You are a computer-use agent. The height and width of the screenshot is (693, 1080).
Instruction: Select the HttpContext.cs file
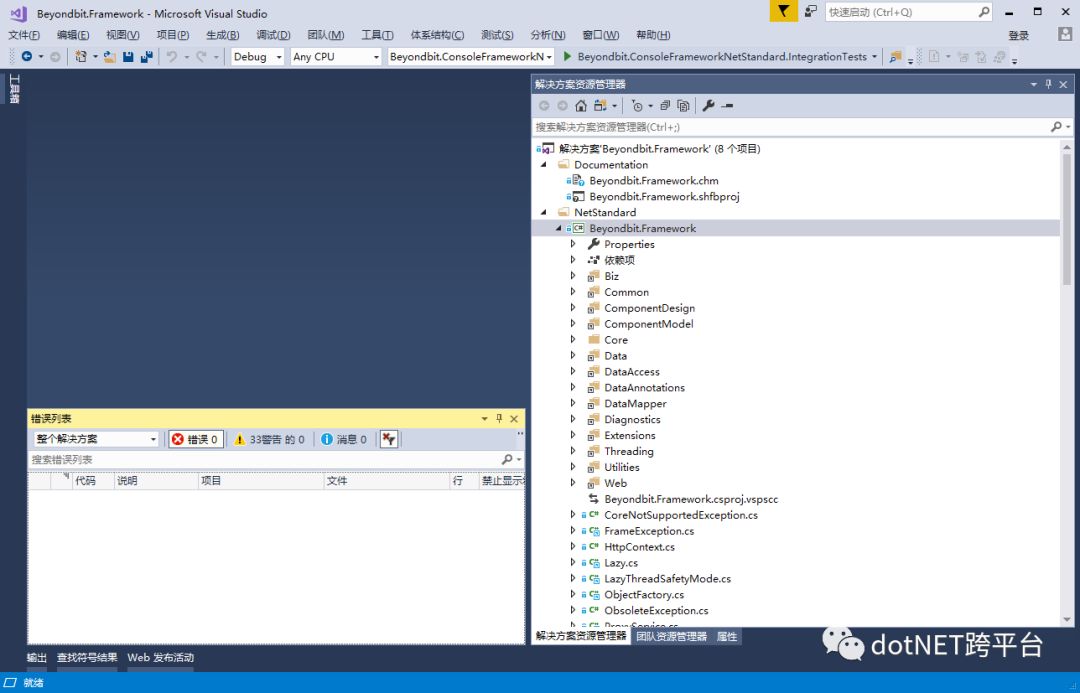click(x=639, y=547)
